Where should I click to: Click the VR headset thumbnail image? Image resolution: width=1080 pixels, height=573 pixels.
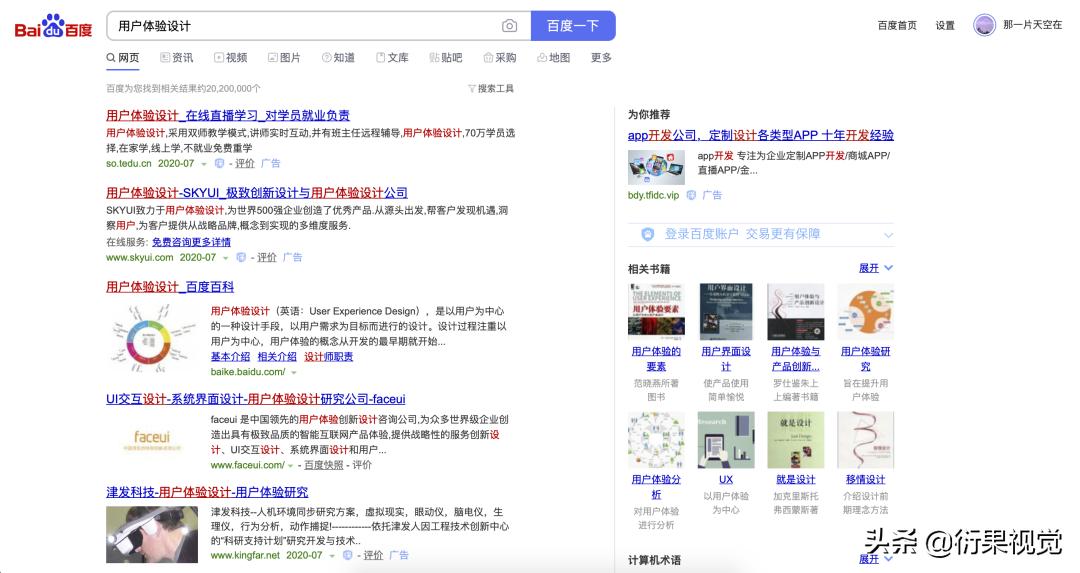(x=152, y=535)
